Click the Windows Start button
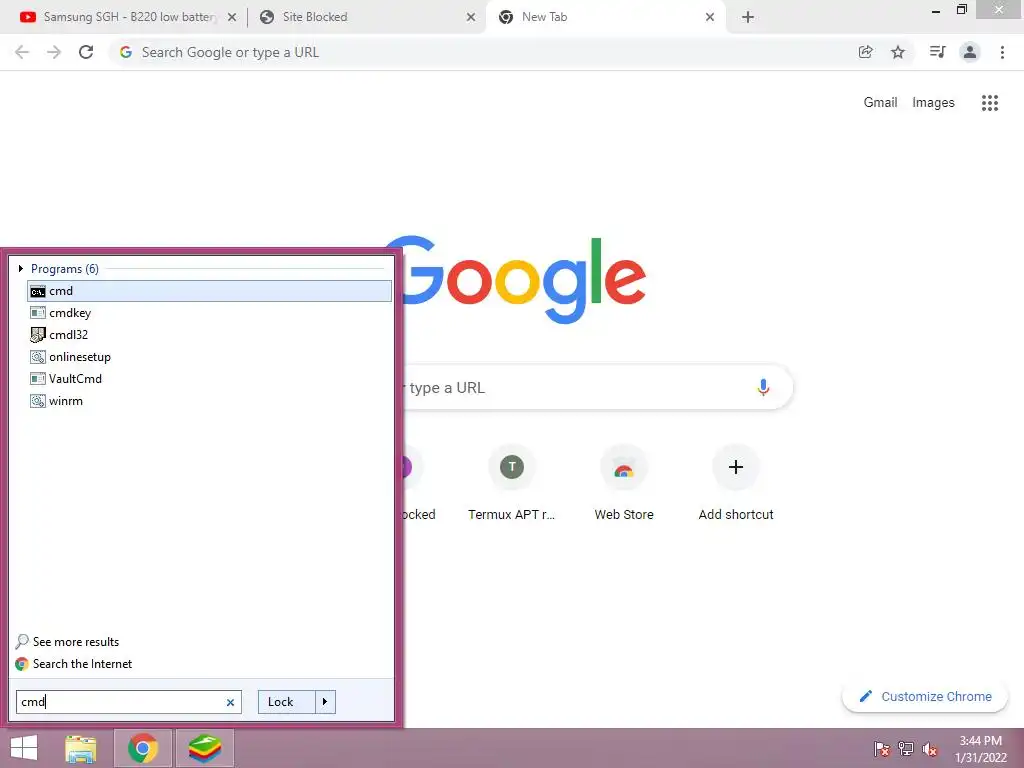The height and width of the screenshot is (768, 1024). [24, 748]
